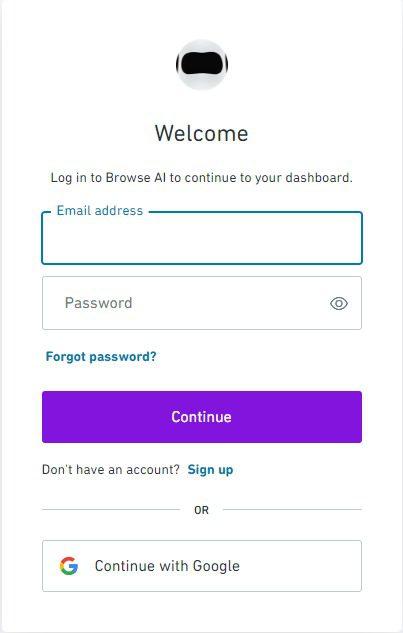Click the OR divider text

pyautogui.click(x=202, y=510)
